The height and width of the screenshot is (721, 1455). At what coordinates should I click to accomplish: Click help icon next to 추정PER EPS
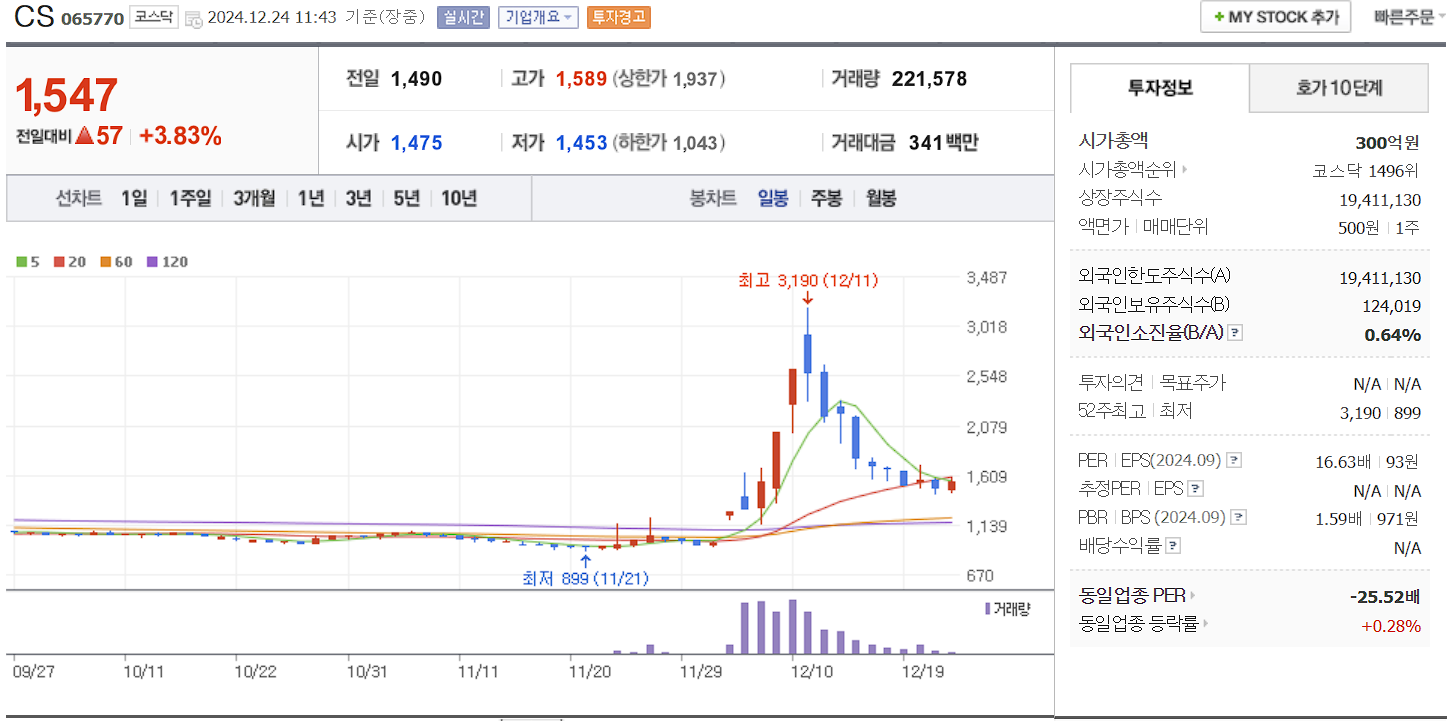pos(1195,489)
